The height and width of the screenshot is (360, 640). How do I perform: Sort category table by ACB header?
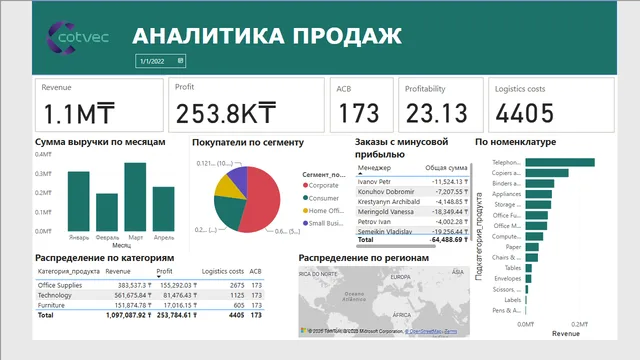click(256, 271)
